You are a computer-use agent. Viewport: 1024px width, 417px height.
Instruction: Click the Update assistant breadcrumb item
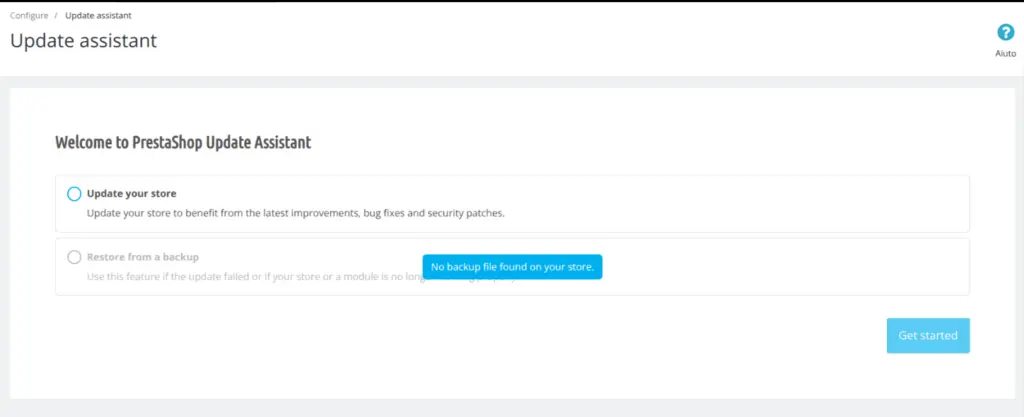[98, 16]
